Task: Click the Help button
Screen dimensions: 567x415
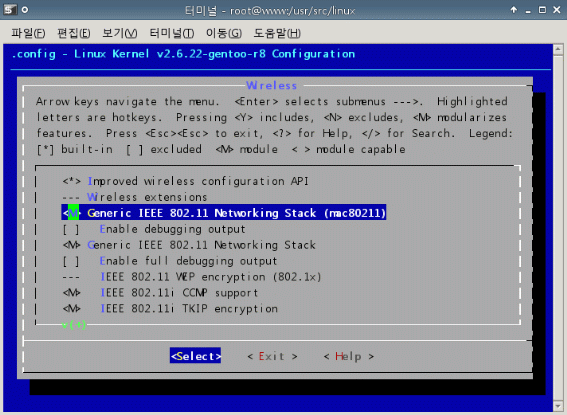Action: coord(349,356)
